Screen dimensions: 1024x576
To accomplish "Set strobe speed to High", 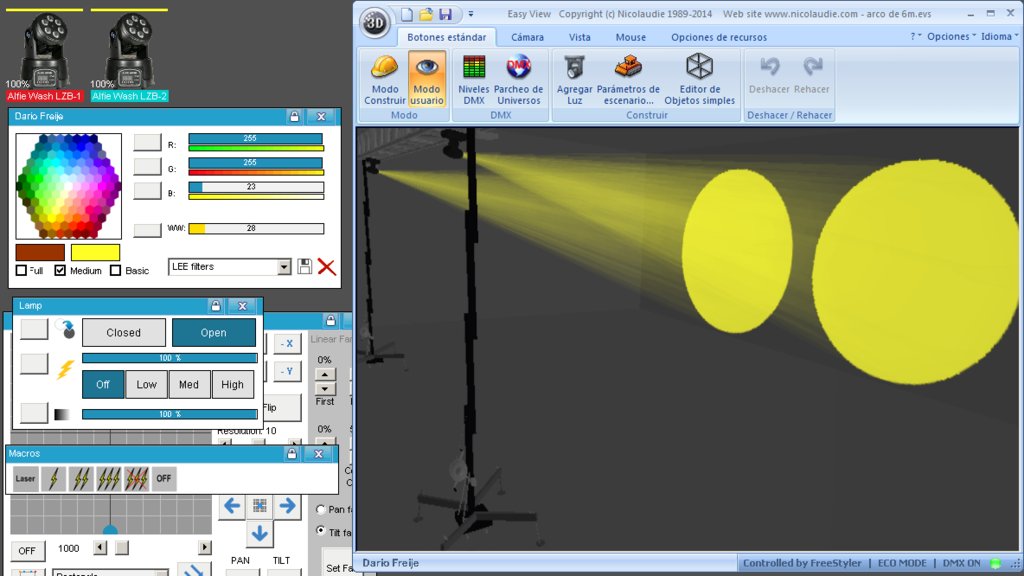I will pos(232,385).
